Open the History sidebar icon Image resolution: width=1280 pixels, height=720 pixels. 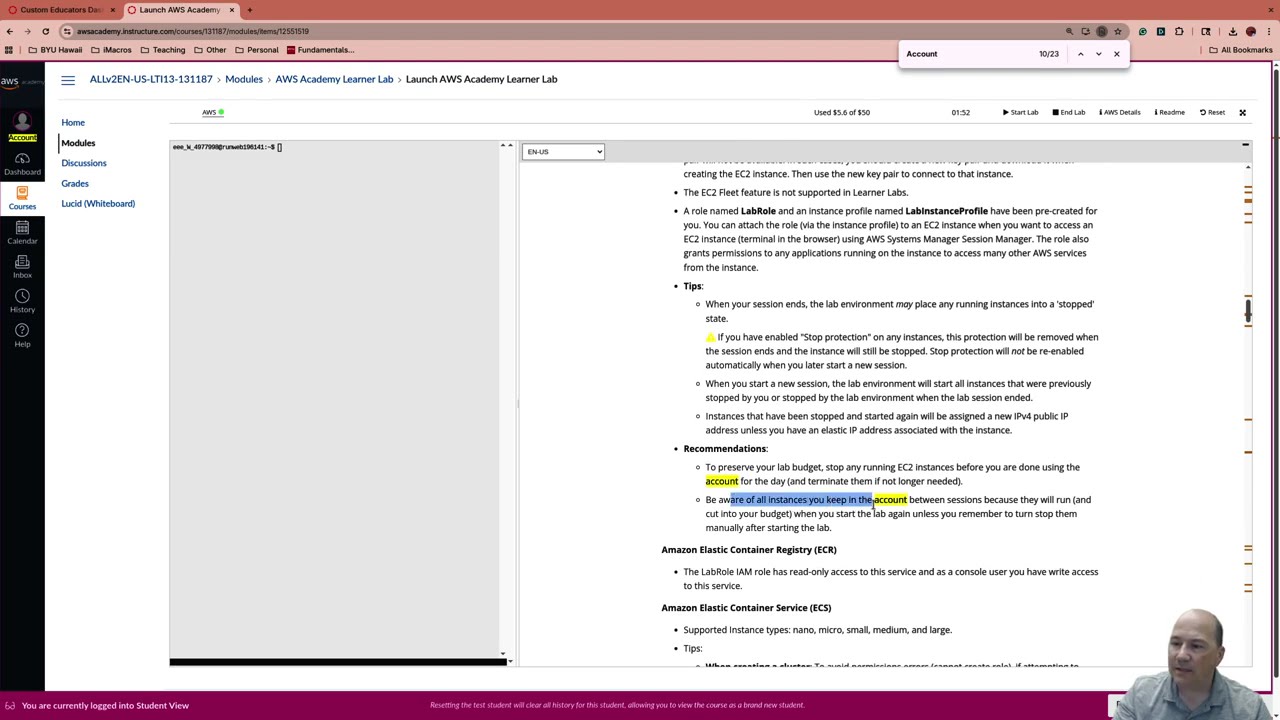click(x=22, y=301)
